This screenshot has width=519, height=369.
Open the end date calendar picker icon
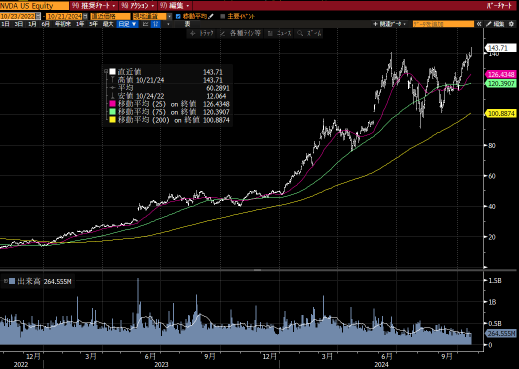pos(85,16)
